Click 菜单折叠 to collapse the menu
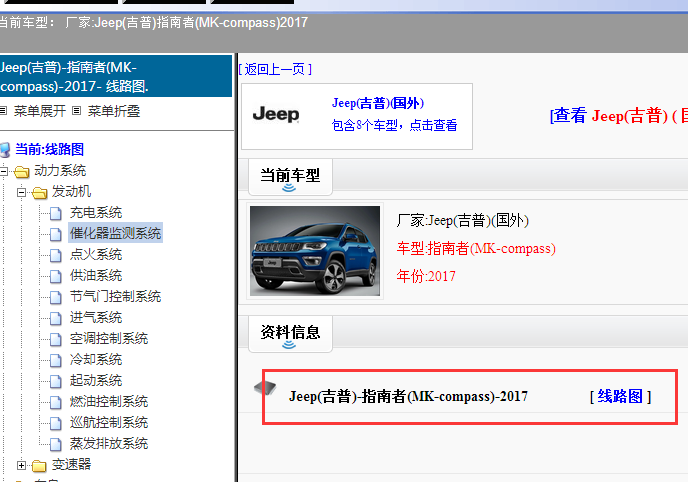The height and width of the screenshot is (482, 688). pos(114,111)
